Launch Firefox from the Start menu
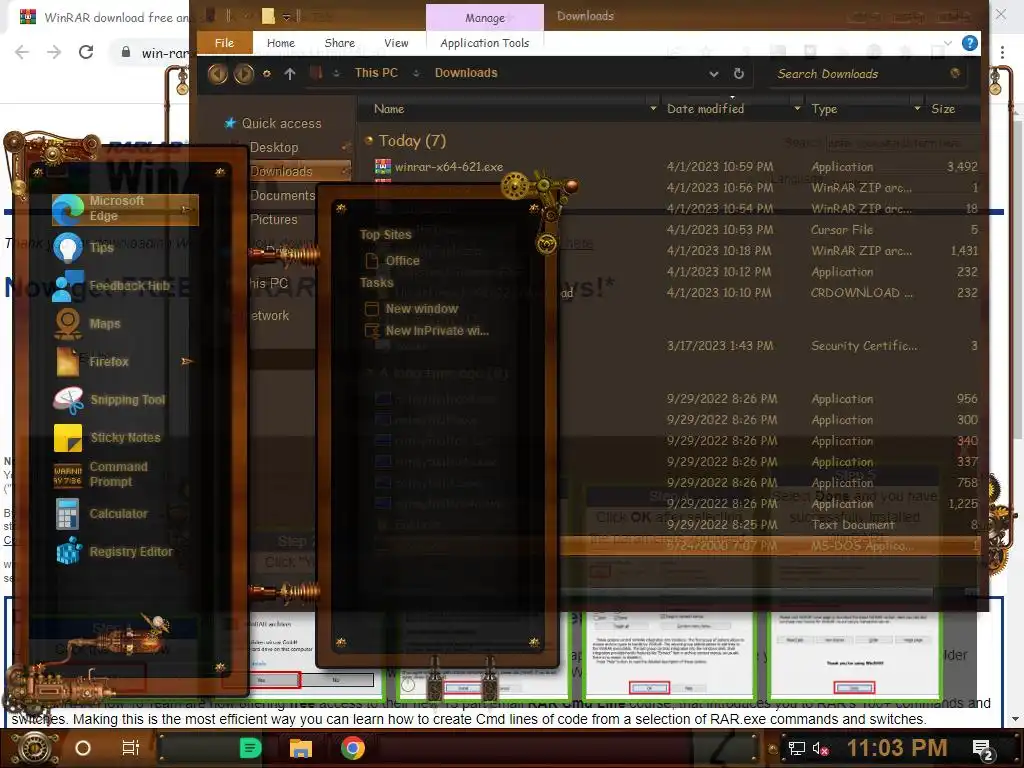Image resolution: width=1024 pixels, height=768 pixels. (x=108, y=361)
